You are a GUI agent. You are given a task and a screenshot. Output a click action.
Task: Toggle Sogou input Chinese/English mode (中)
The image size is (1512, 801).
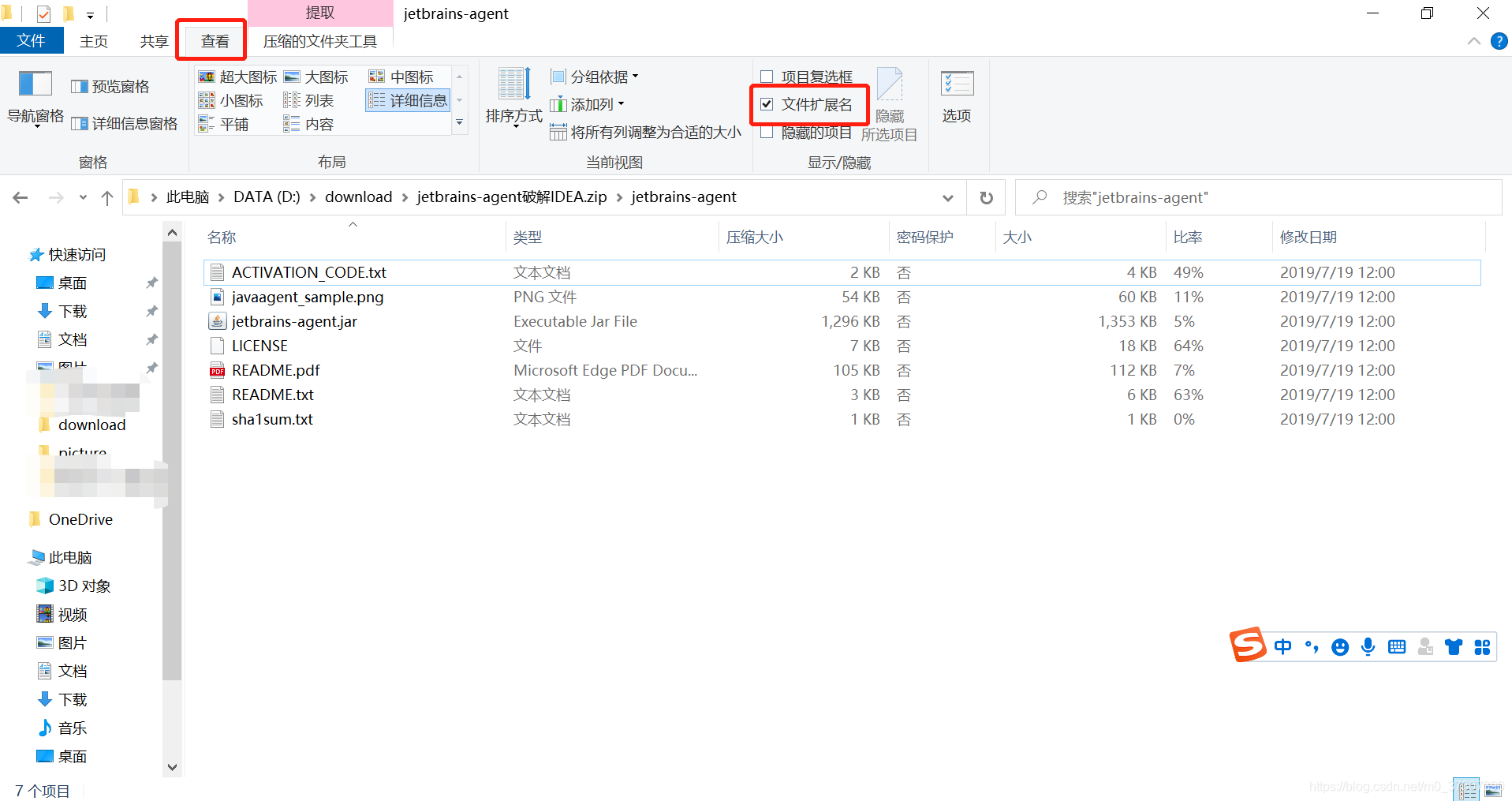(1282, 647)
